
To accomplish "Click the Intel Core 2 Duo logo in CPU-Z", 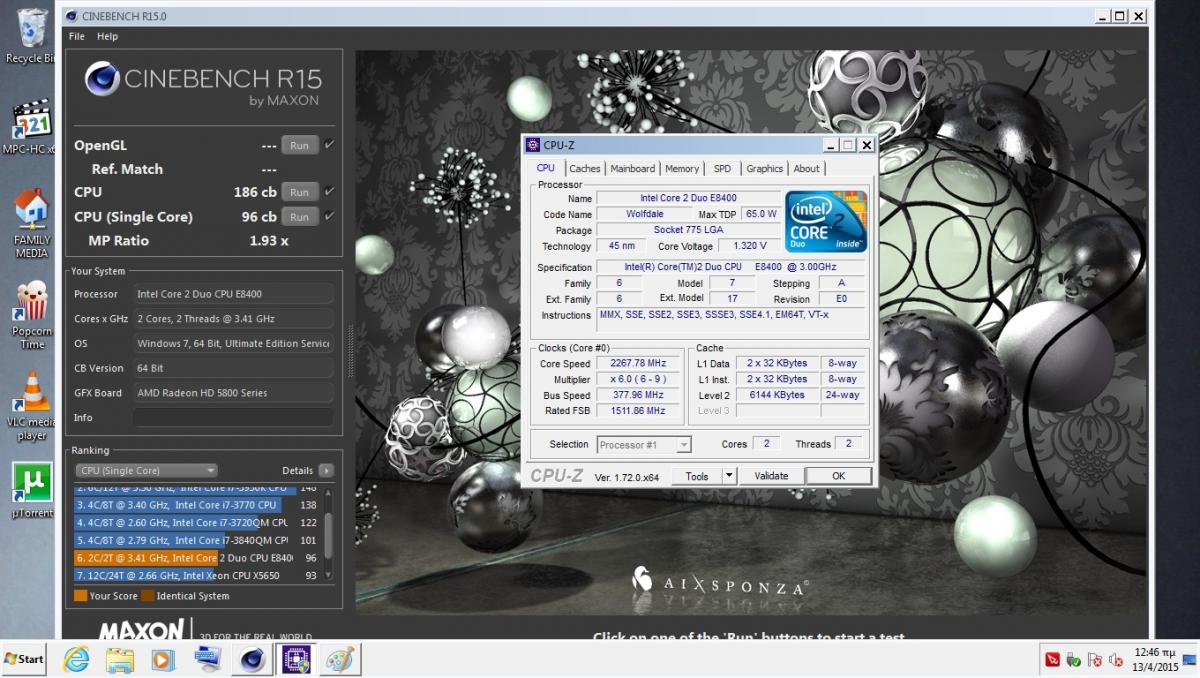I will click(x=825, y=221).
